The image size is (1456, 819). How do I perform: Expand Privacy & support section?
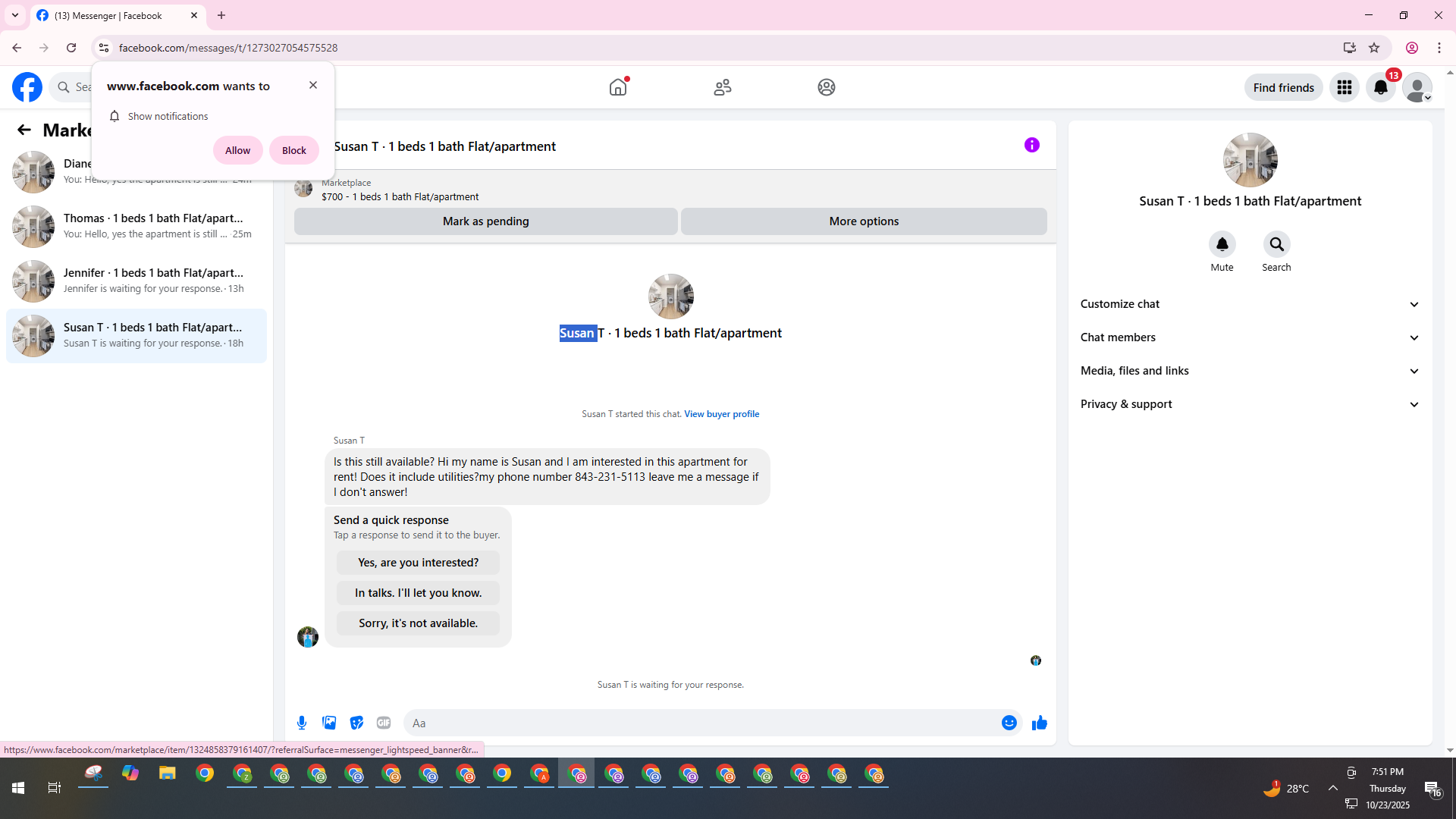(x=1250, y=404)
